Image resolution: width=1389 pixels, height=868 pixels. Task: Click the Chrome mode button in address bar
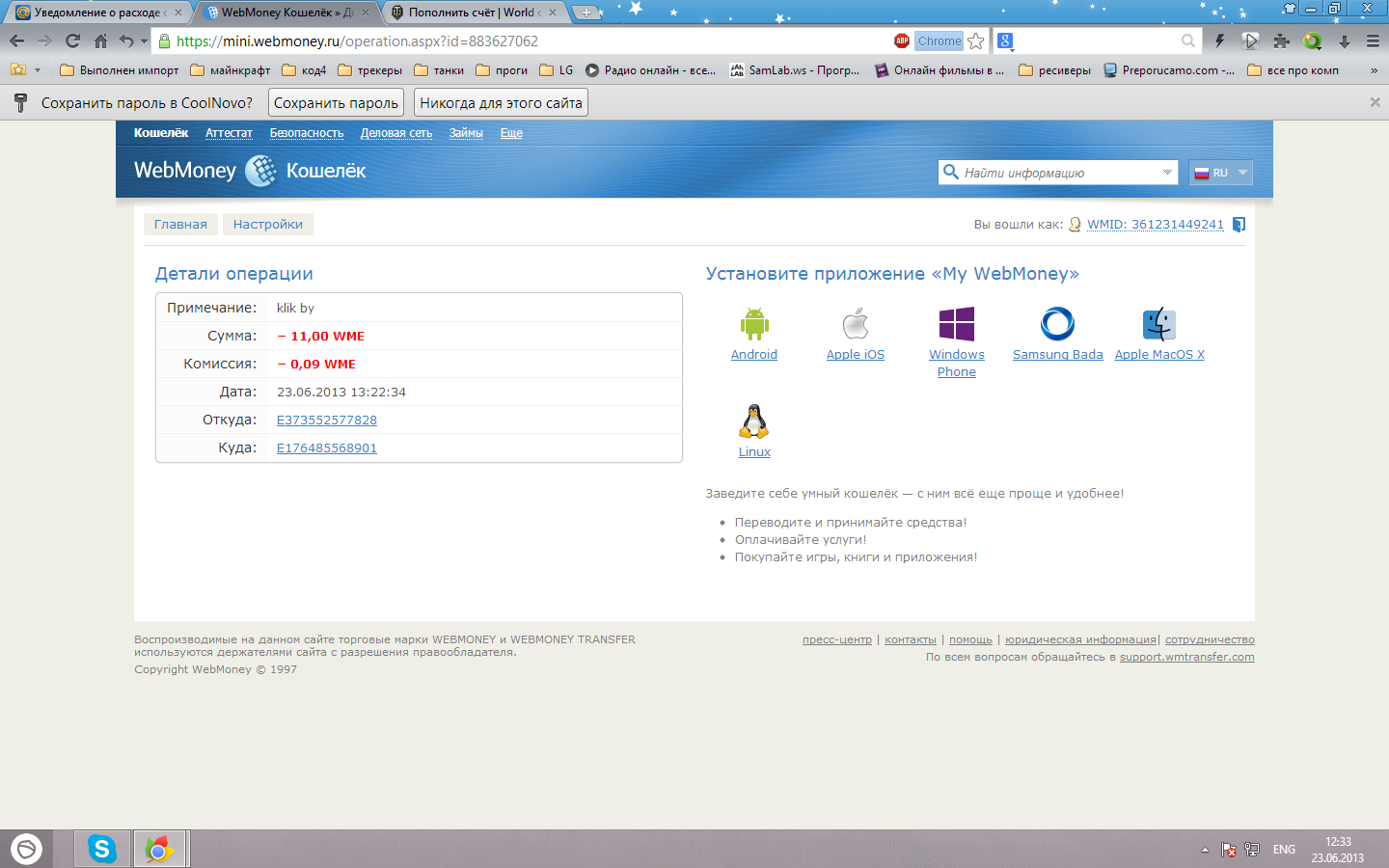(x=940, y=41)
